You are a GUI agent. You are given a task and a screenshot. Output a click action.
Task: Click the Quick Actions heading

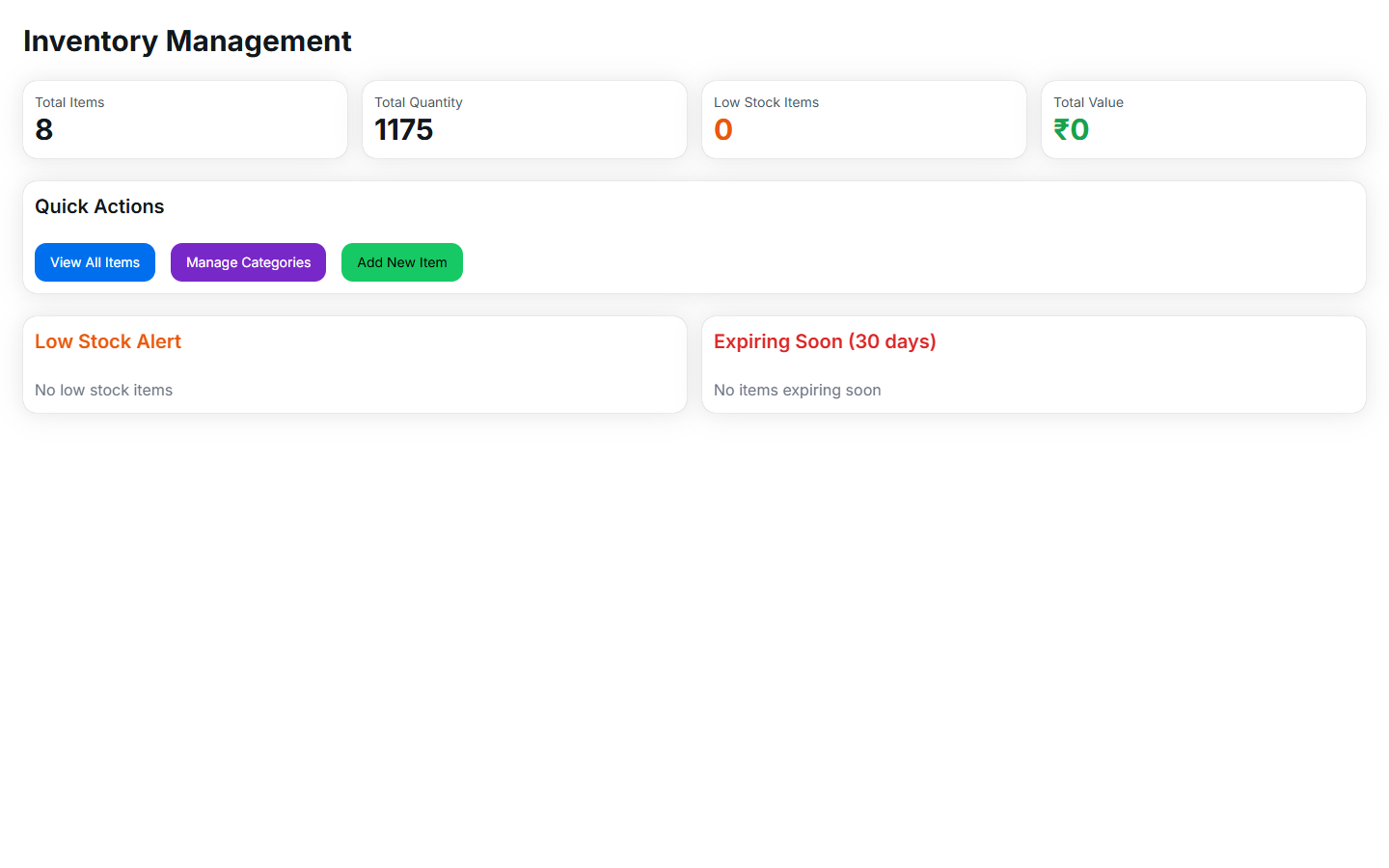[x=99, y=206]
